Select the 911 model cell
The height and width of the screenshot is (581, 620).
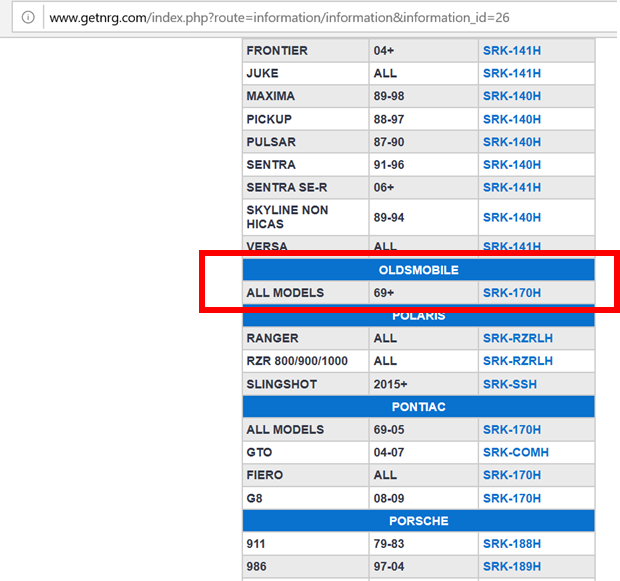point(306,544)
